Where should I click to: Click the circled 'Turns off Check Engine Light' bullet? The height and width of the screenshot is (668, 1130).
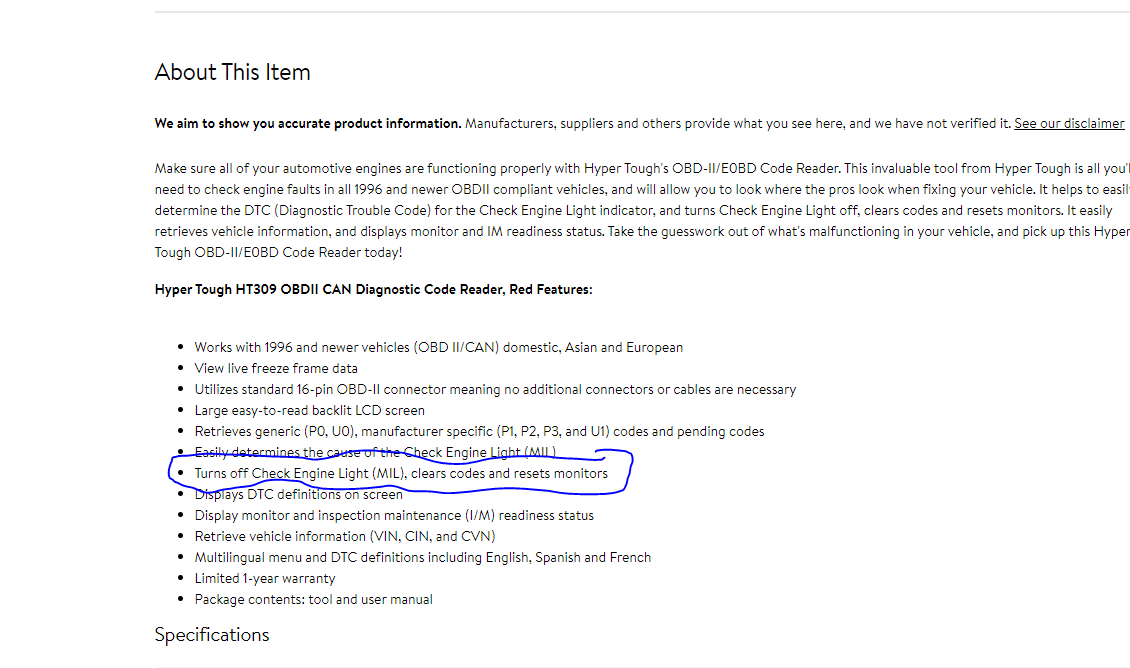click(x=401, y=474)
